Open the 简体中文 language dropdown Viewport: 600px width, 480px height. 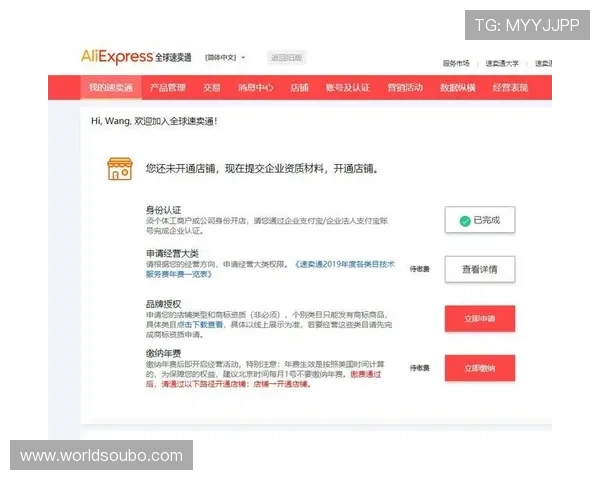click(x=225, y=57)
